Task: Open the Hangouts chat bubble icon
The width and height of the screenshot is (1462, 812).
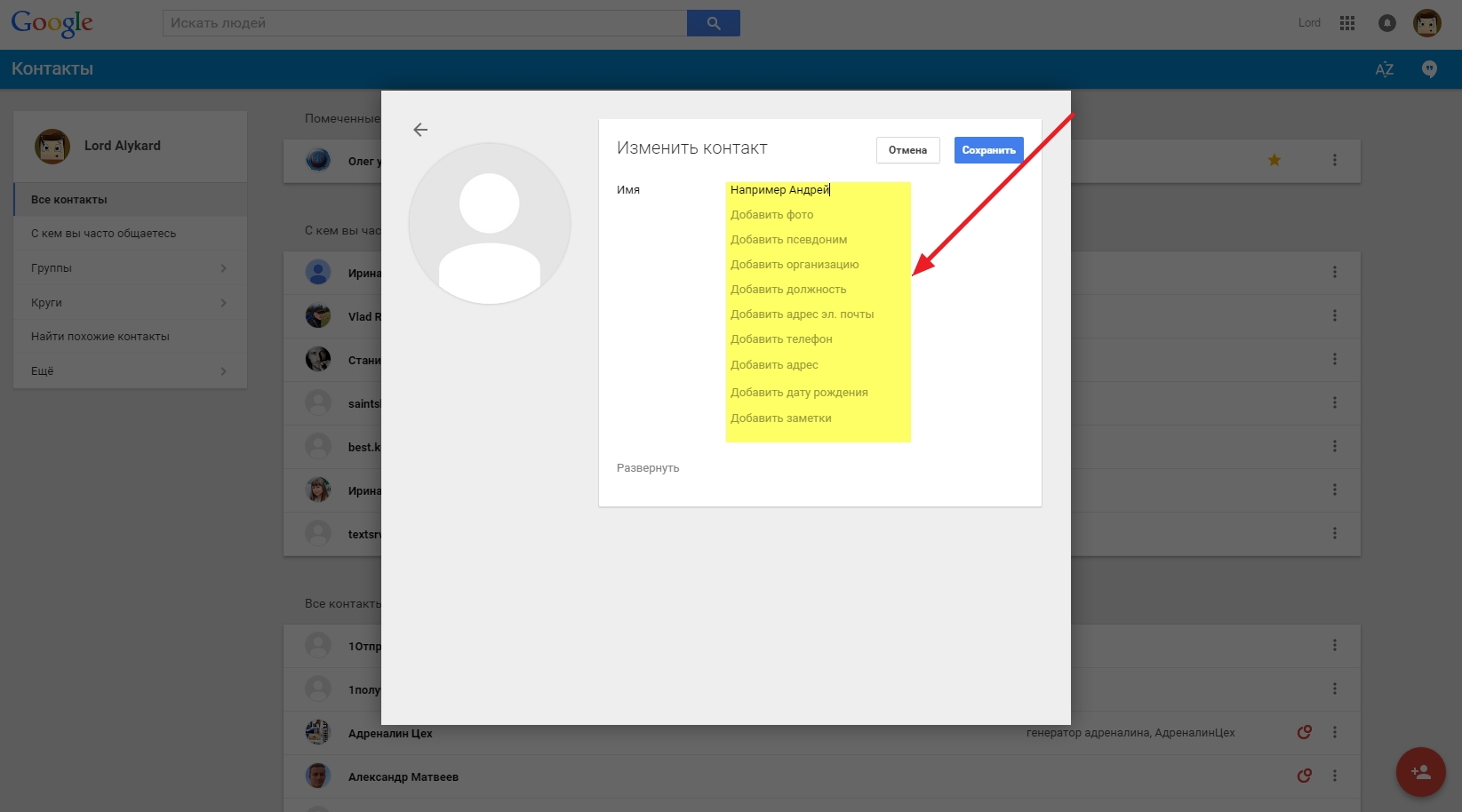Action: pos(1429,69)
